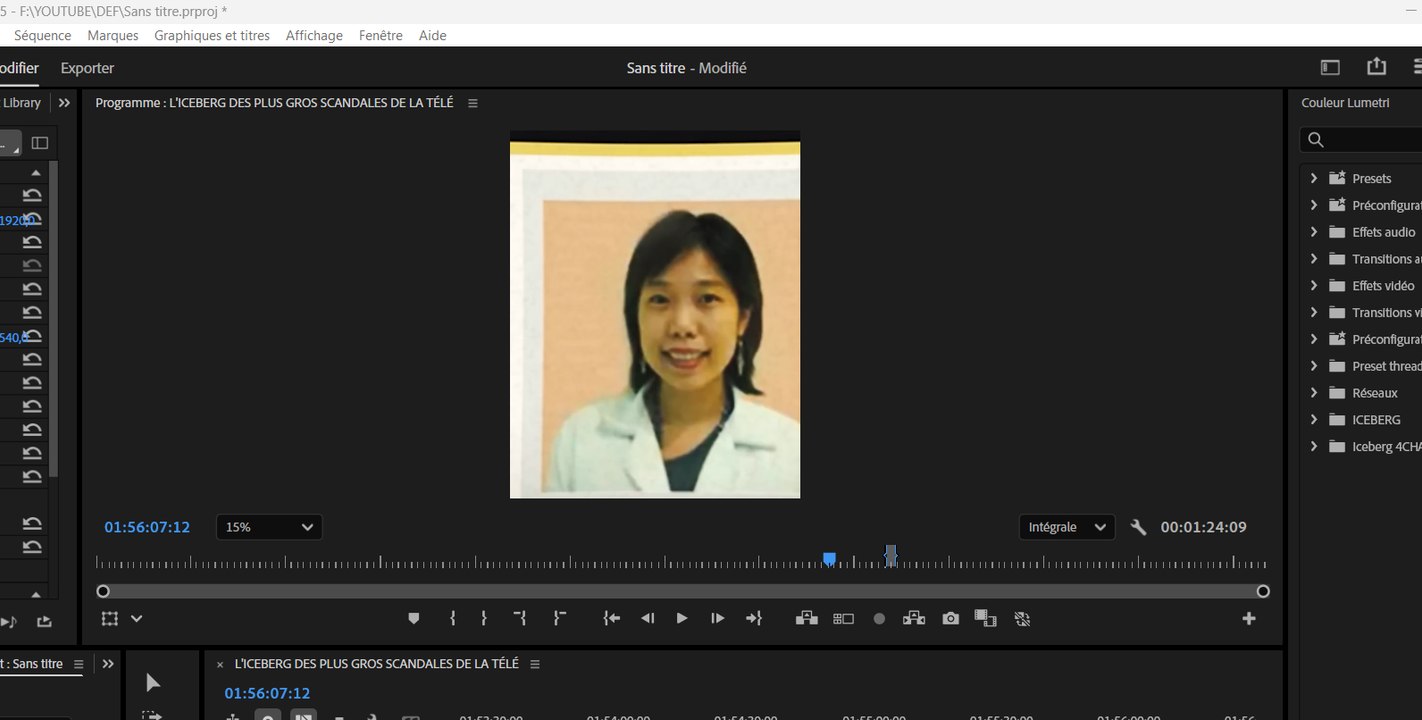This screenshot has height=720, width=1422.
Task: Open the Intégrale playback resolution dropdown
Action: coord(1066,527)
